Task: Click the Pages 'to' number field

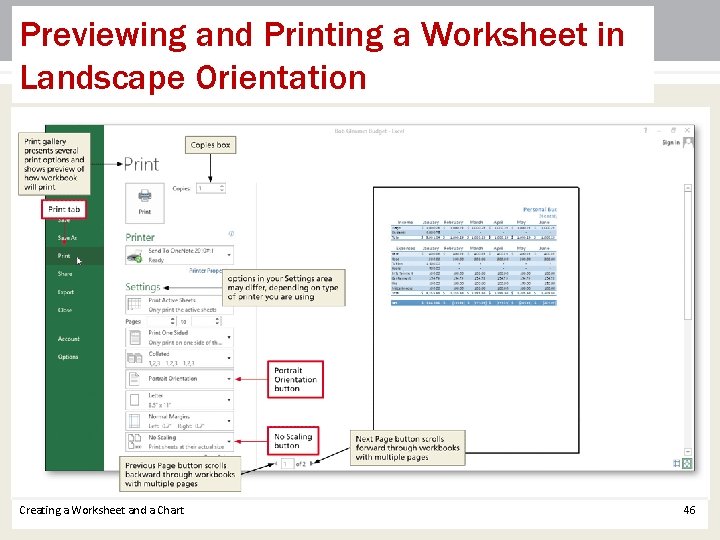Action: [x=207, y=321]
